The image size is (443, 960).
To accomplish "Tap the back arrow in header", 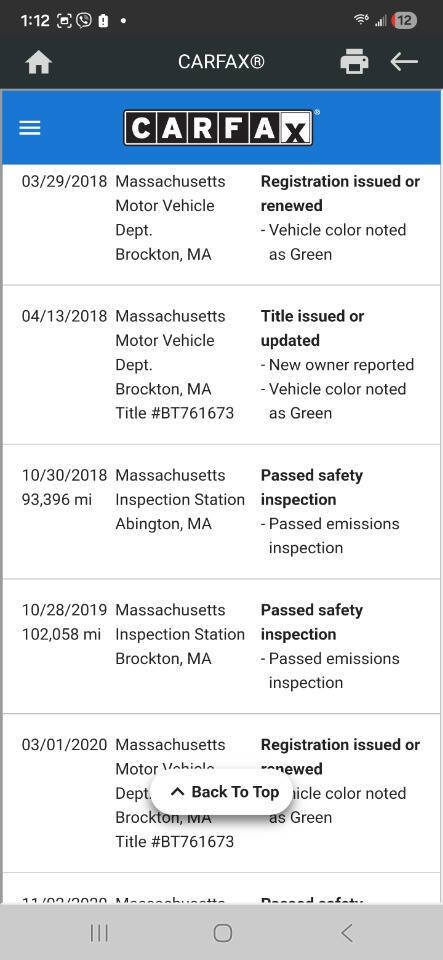I will (404, 61).
